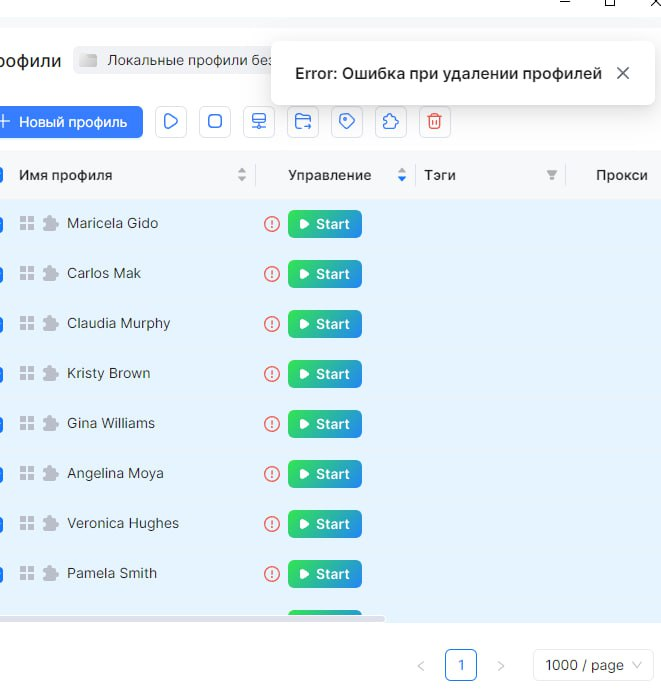661x689 pixels.
Task: Select page 1 in pagination
Action: [461, 665]
